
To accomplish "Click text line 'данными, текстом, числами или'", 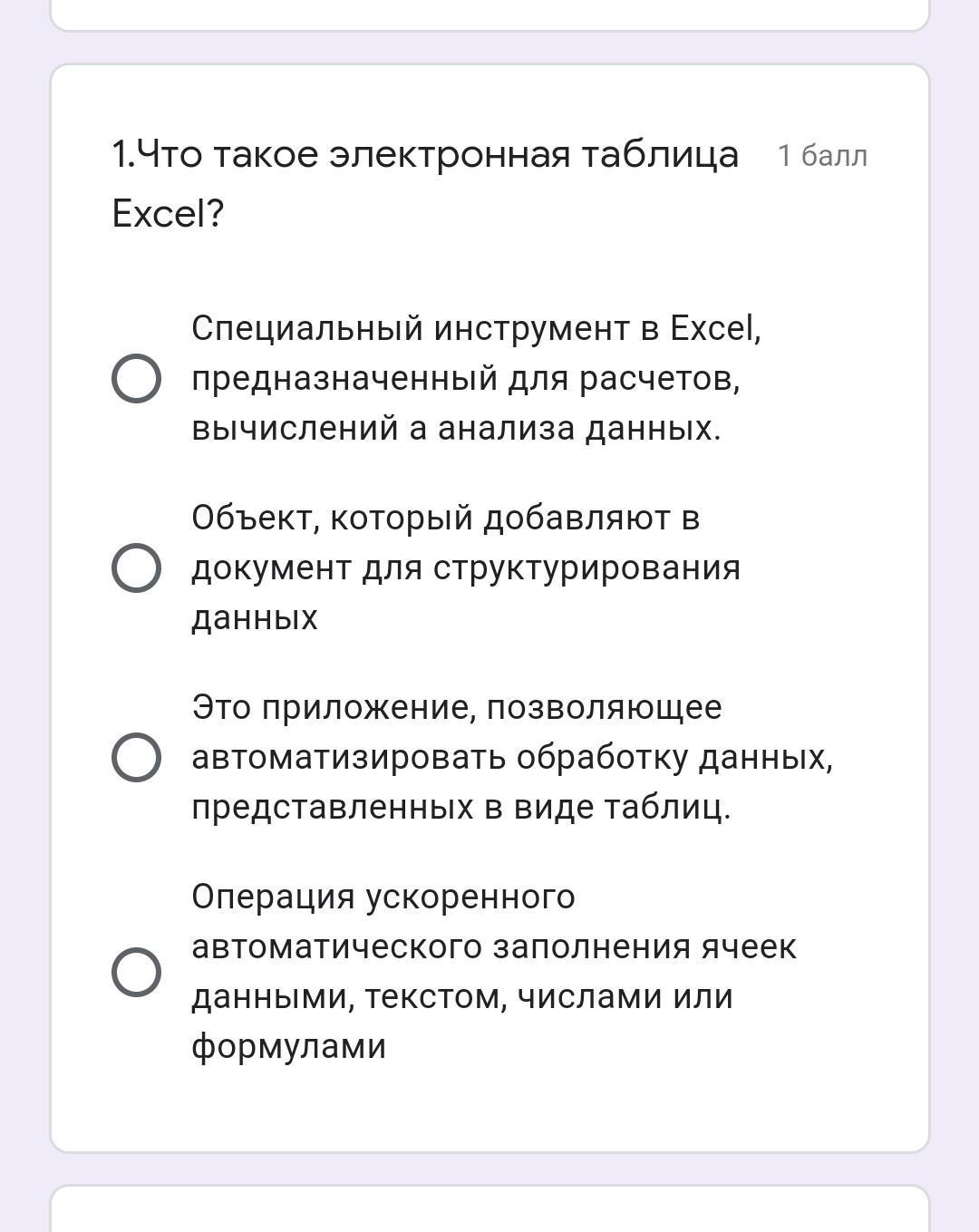I will pos(461,996).
